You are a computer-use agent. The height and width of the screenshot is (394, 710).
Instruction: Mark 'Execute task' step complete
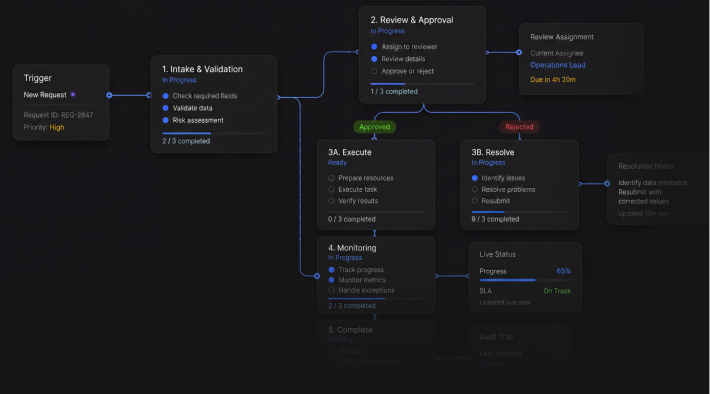pyautogui.click(x=331, y=189)
